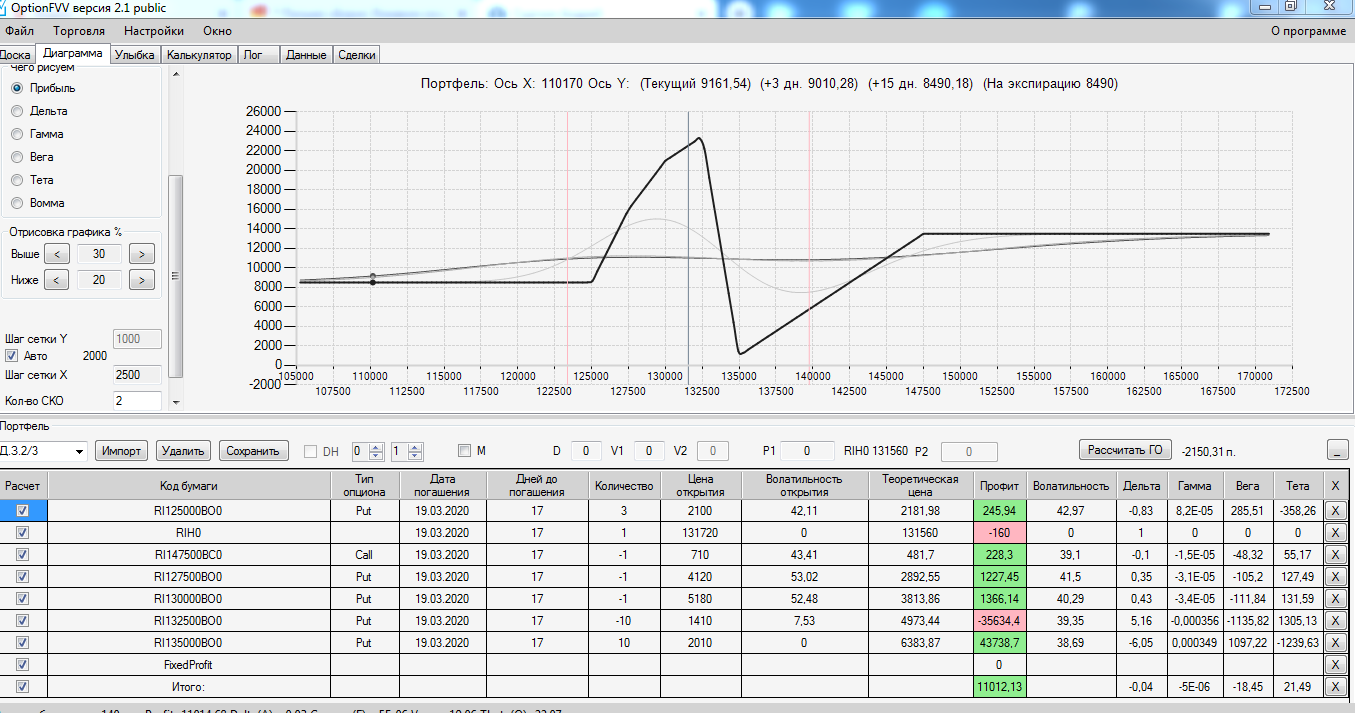The image size is (1355, 713).
Task: Switch to the Данные tab
Action: pyautogui.click(x=306, y=55)
